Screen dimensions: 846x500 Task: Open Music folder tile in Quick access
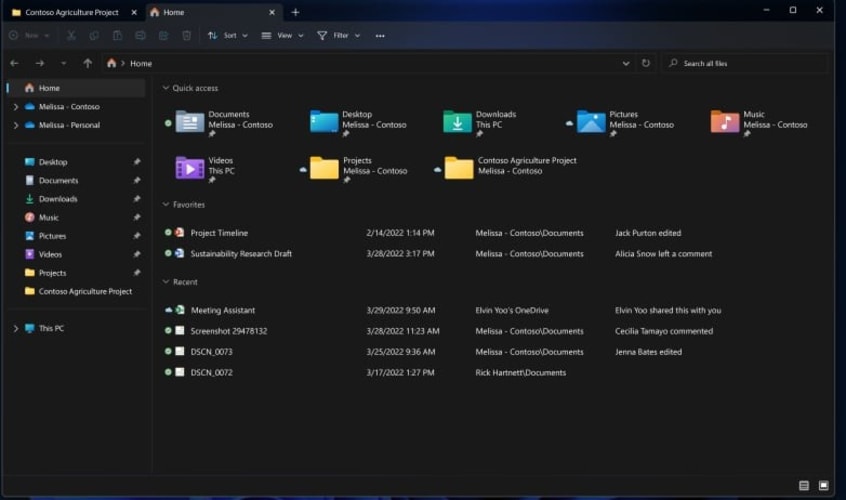pyautogui.click(x=759, y=124)
